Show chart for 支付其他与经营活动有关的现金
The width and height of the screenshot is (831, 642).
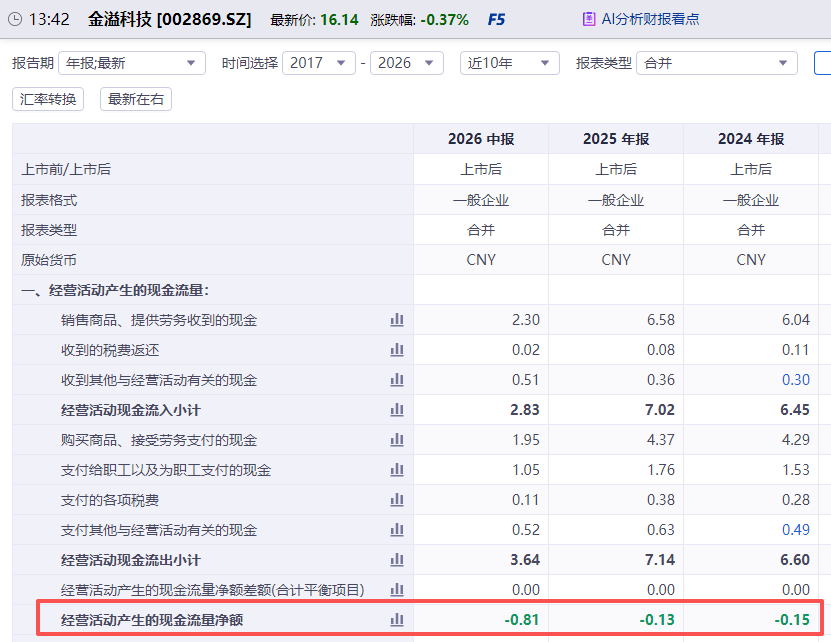[x=397, y=530]
